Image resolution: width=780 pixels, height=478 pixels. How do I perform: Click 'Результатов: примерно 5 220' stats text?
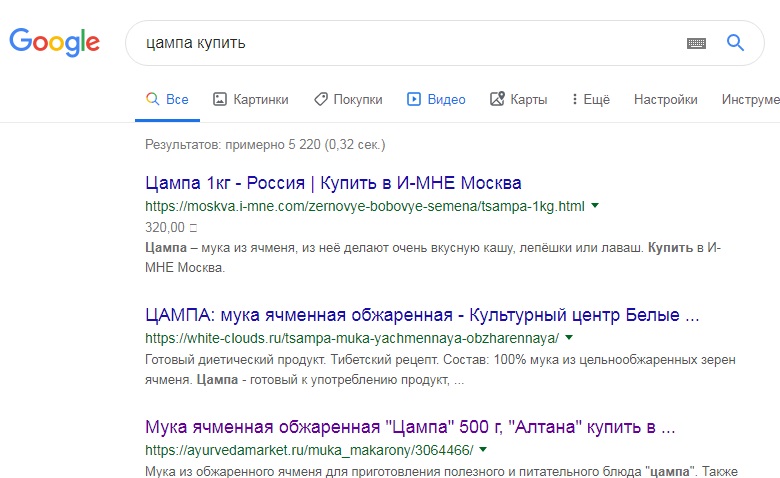click(265, 145)
